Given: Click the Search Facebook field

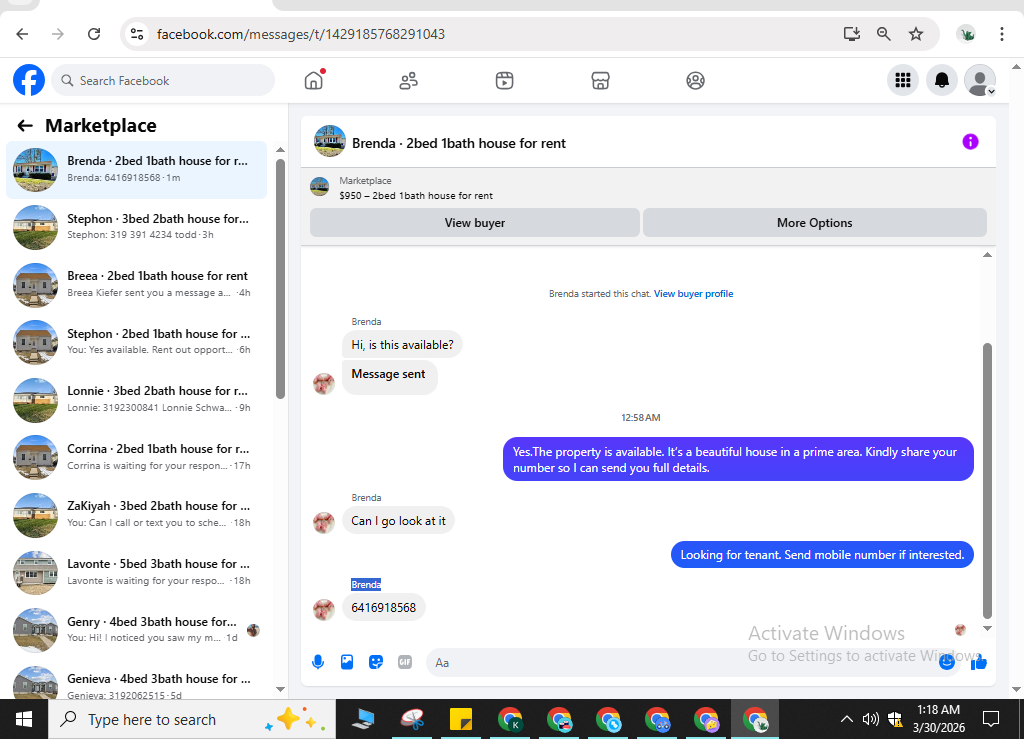Looking at the screenshot, I should (x=163, y=80).
